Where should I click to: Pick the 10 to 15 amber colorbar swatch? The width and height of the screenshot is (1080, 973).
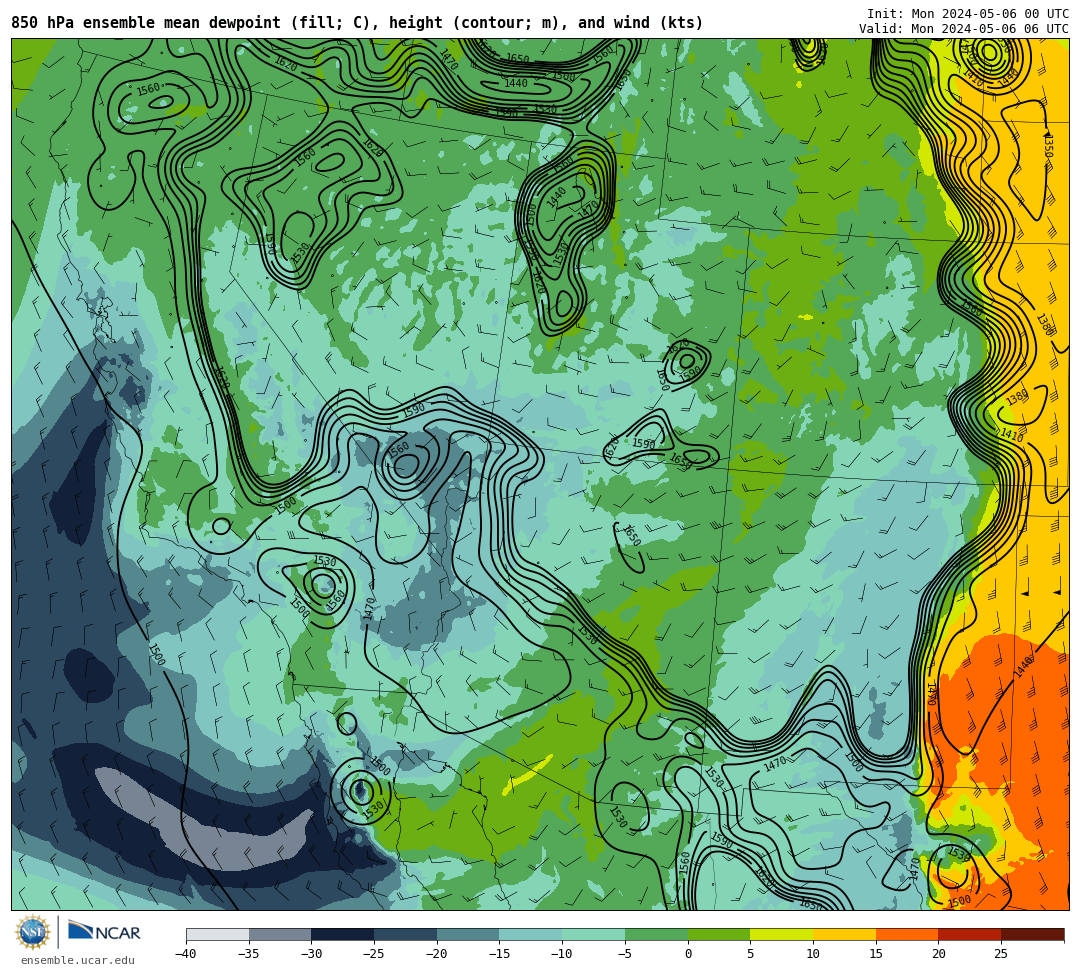pos(844,934)
